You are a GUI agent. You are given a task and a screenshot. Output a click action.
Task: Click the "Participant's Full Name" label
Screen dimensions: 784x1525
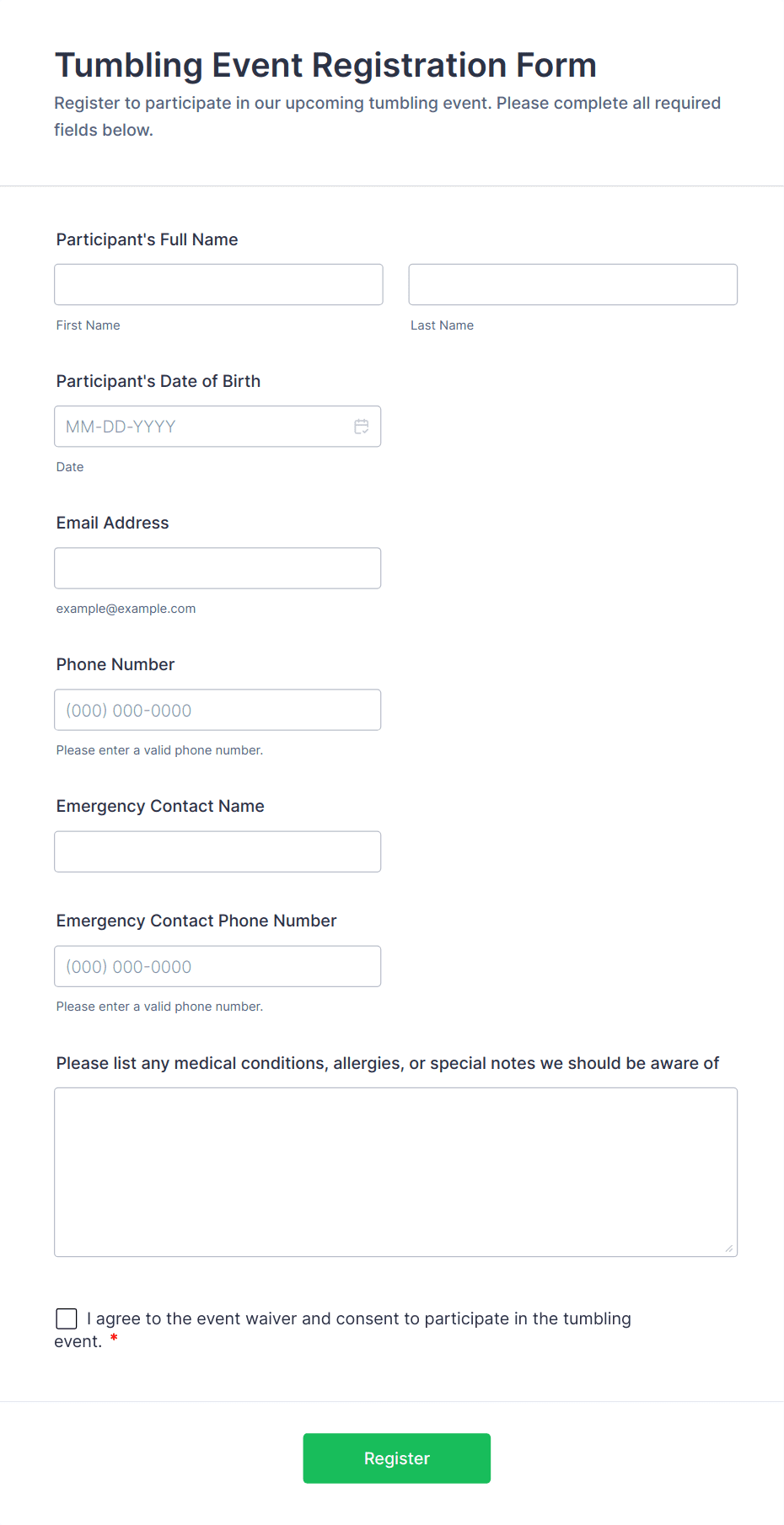point(147,239)
